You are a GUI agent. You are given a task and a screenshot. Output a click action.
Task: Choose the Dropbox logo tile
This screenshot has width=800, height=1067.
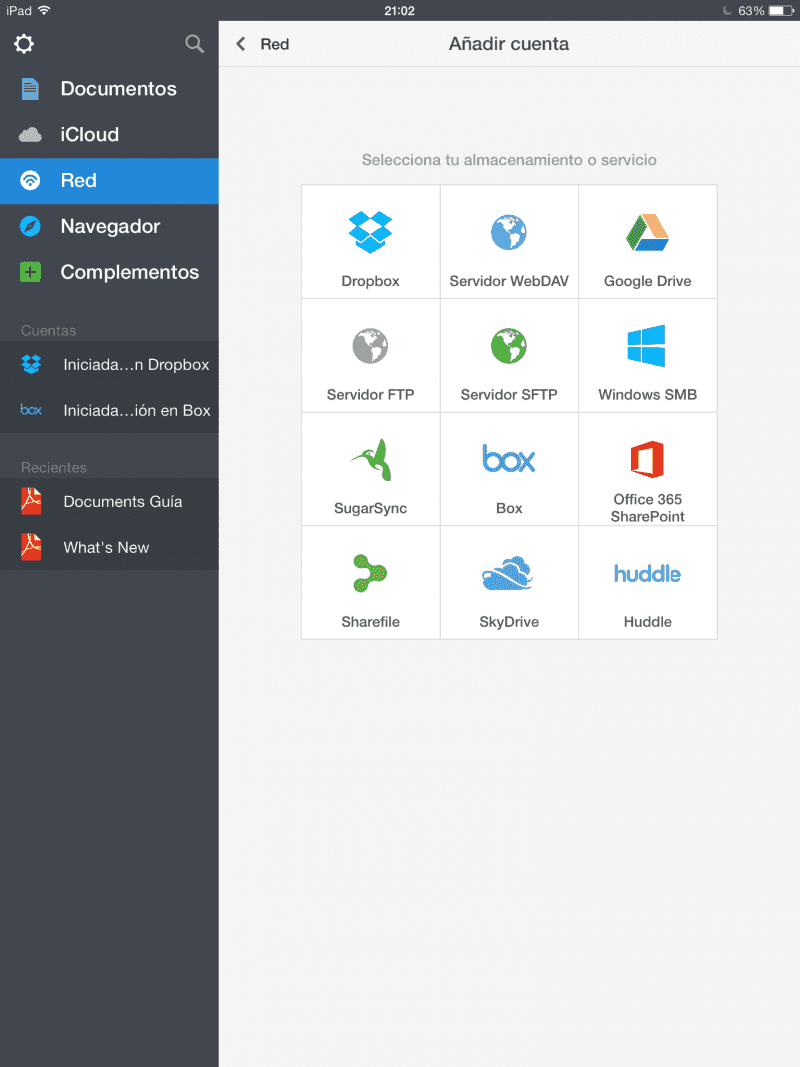click(370, 232)
